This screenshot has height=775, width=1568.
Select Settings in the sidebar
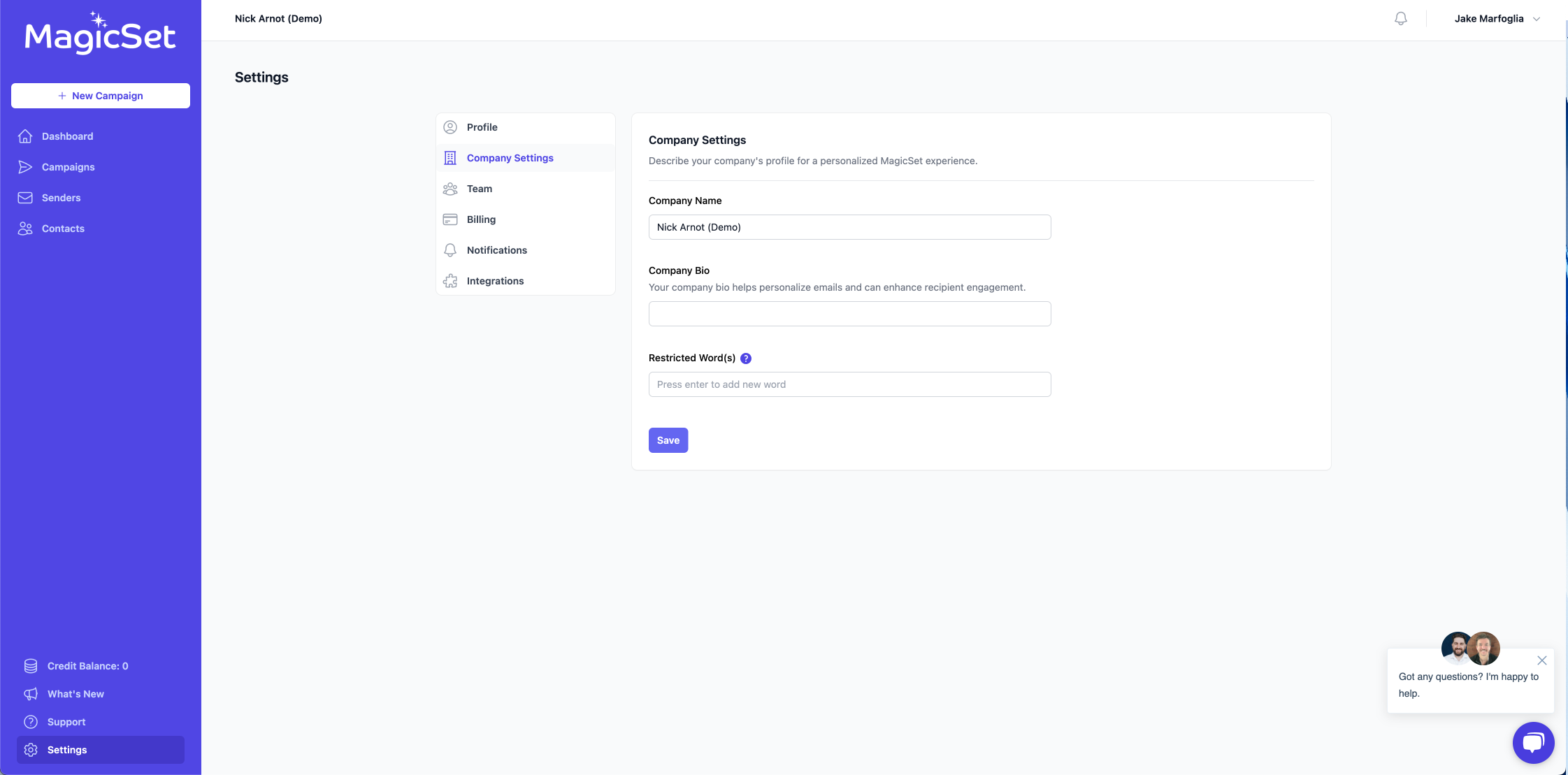[101, 750]
